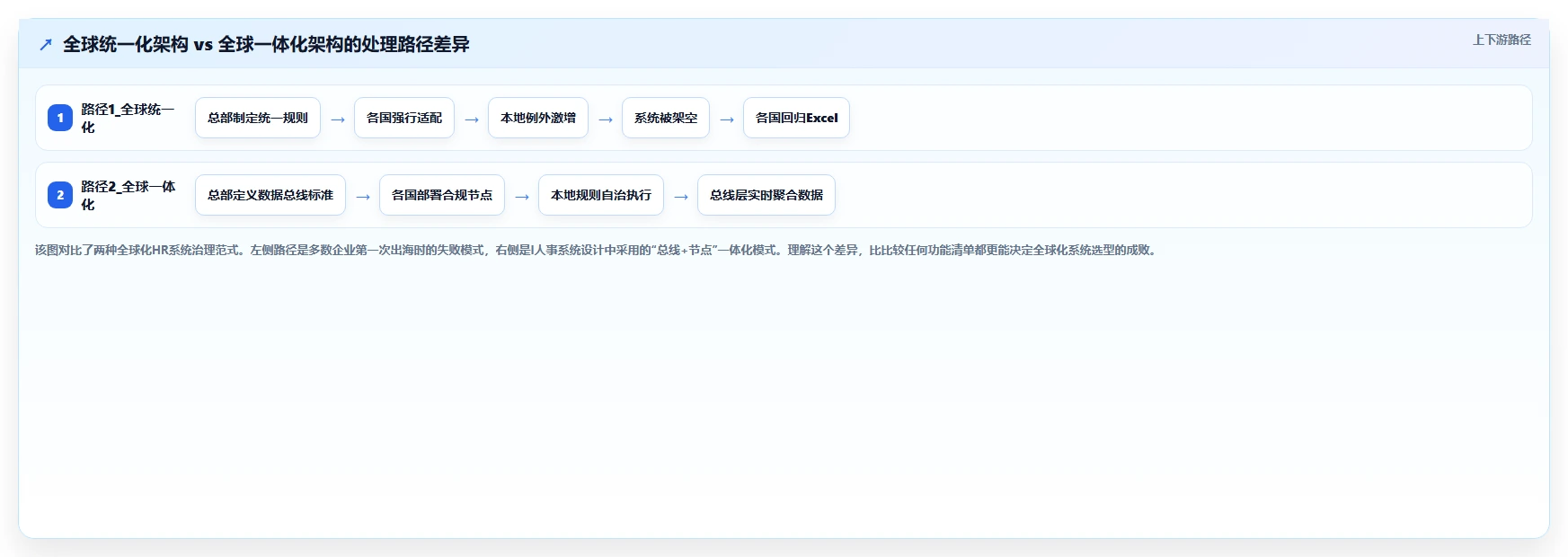Click the arrow after 本地规则自治执行
Viewport: 1568px width, 557px height.
(x=681, y=196)
